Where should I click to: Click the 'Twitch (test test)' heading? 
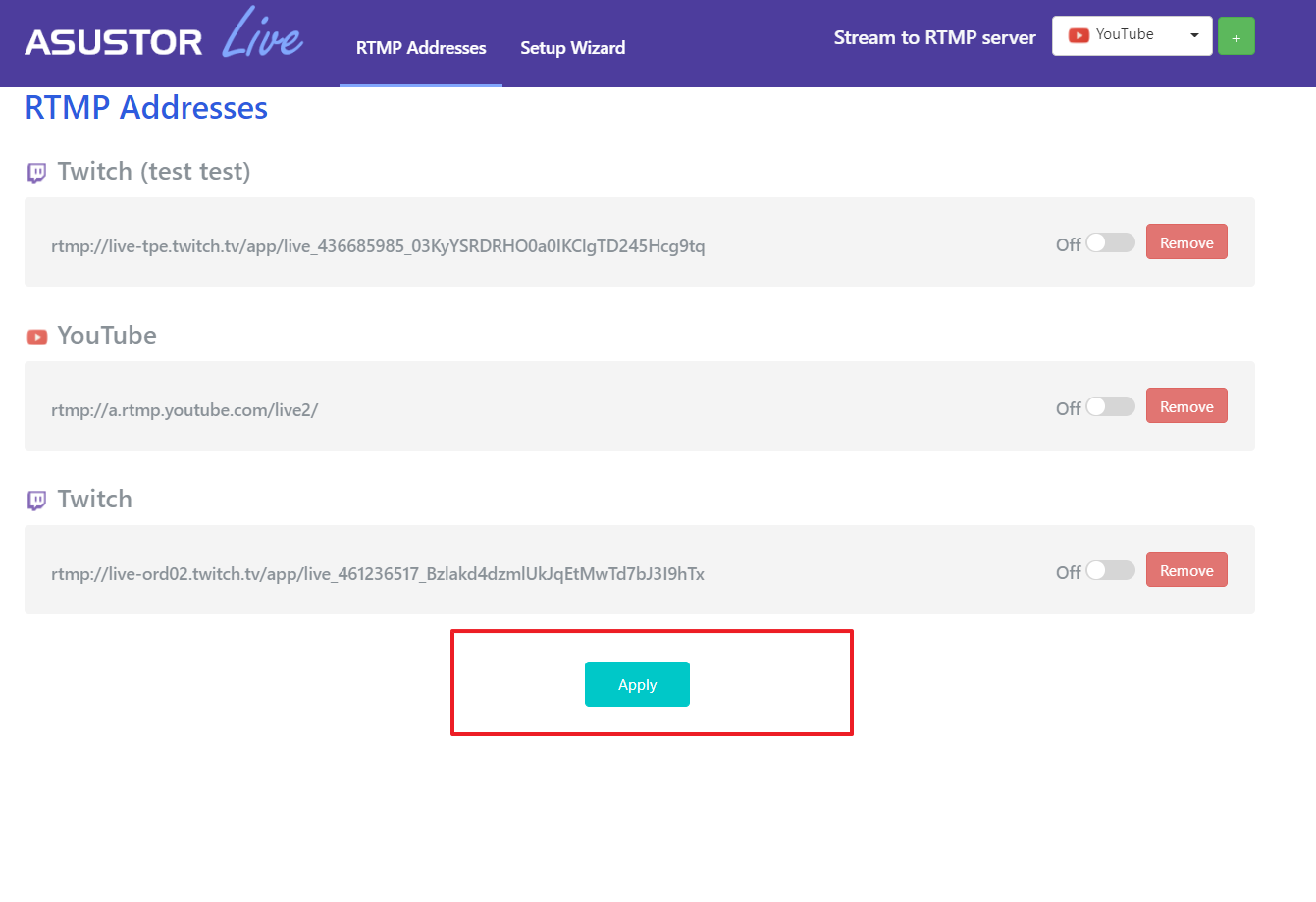click(x=154, y=172)
